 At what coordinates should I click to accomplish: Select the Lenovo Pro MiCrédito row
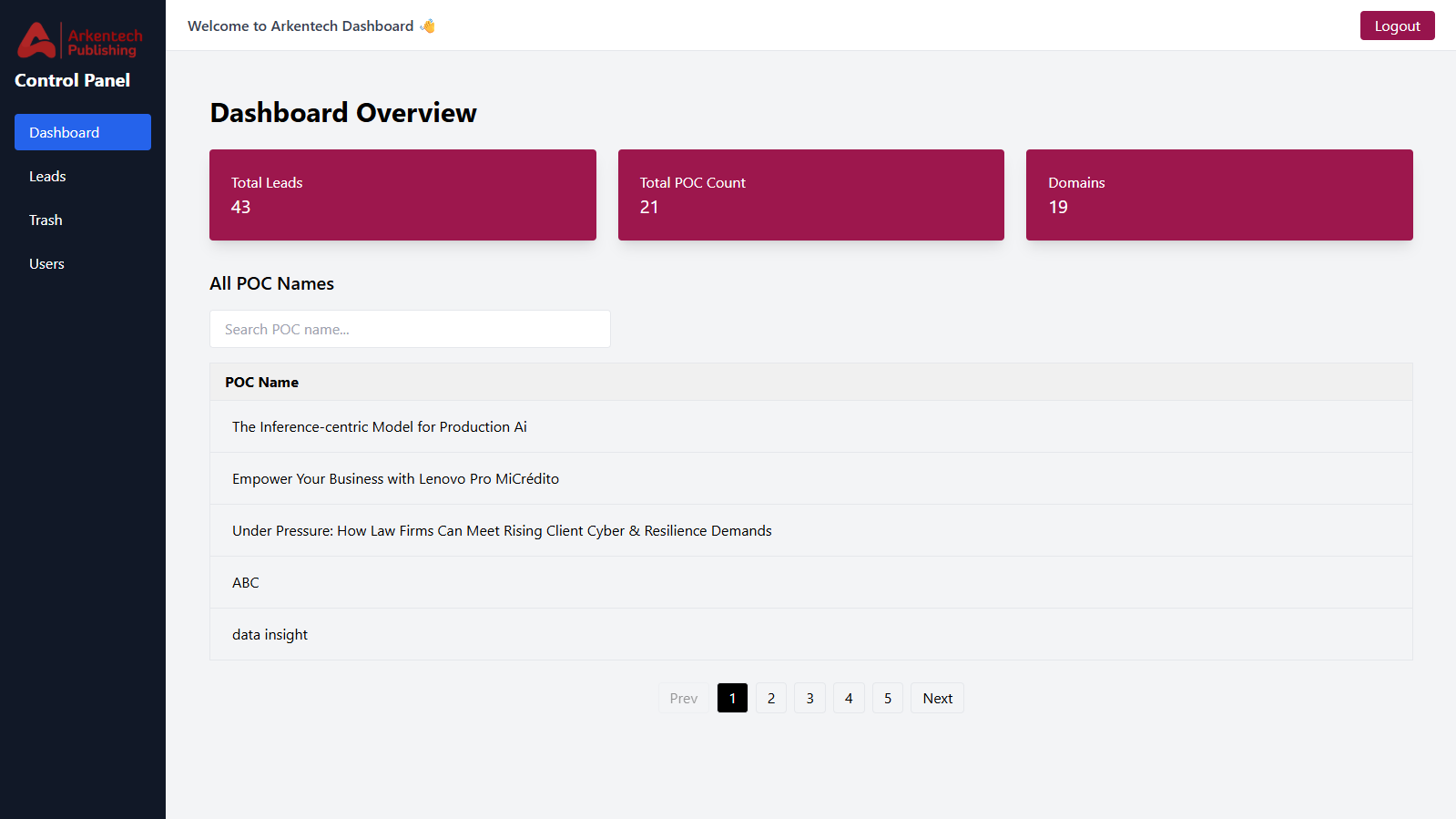tap(395, 479)
